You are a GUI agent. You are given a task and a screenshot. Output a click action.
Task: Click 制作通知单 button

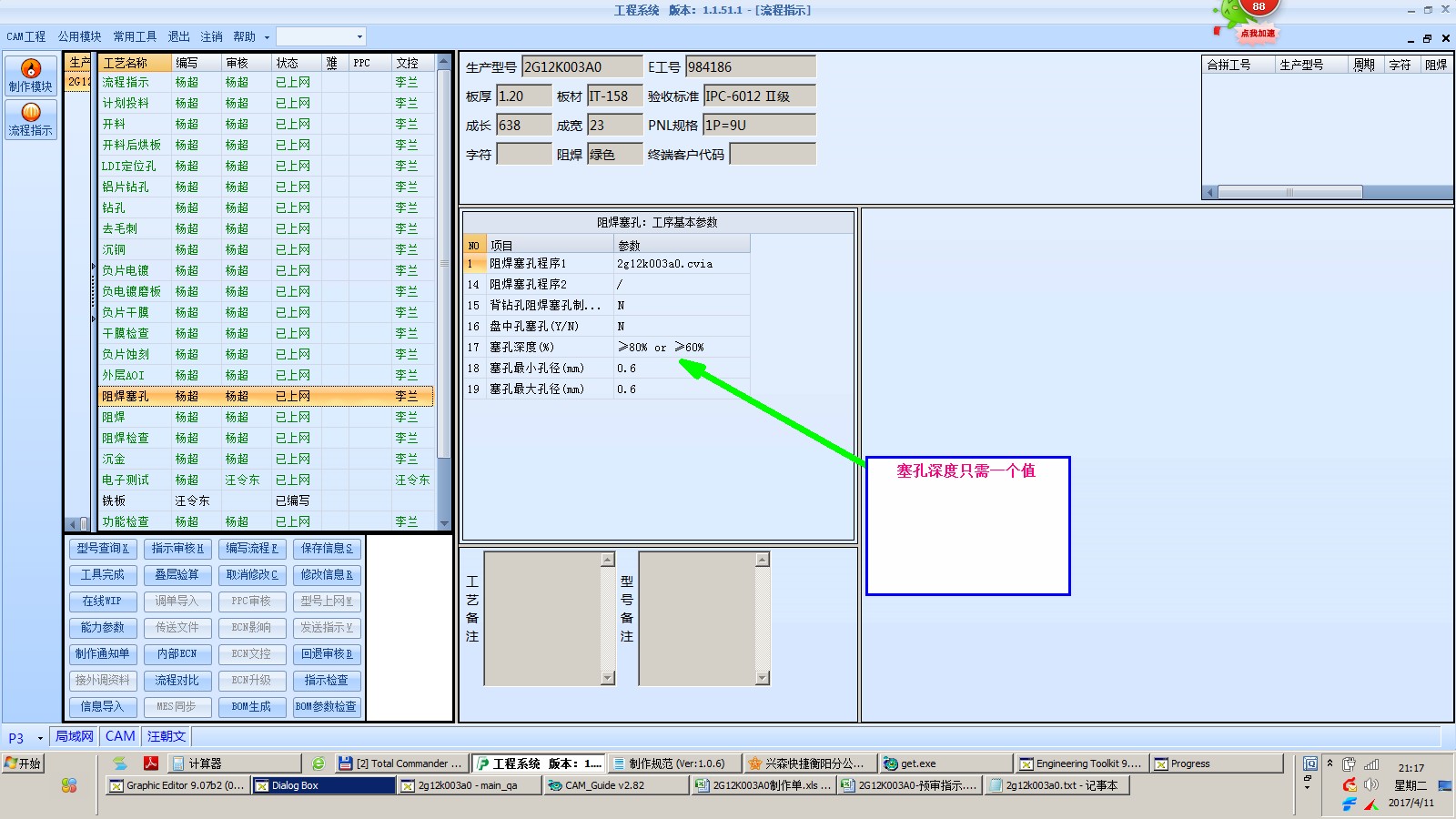pyautogui.click(x=103, y=654)
